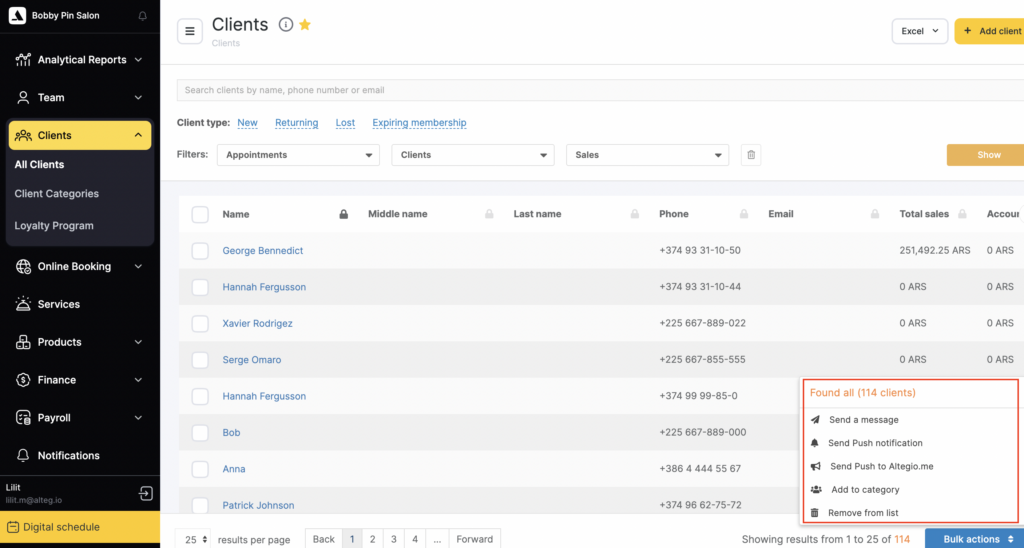The height and width of the screenshot is (548, 1024).
Task: Expand the Sales filter dropdown
Action: [x=647, y=155]
